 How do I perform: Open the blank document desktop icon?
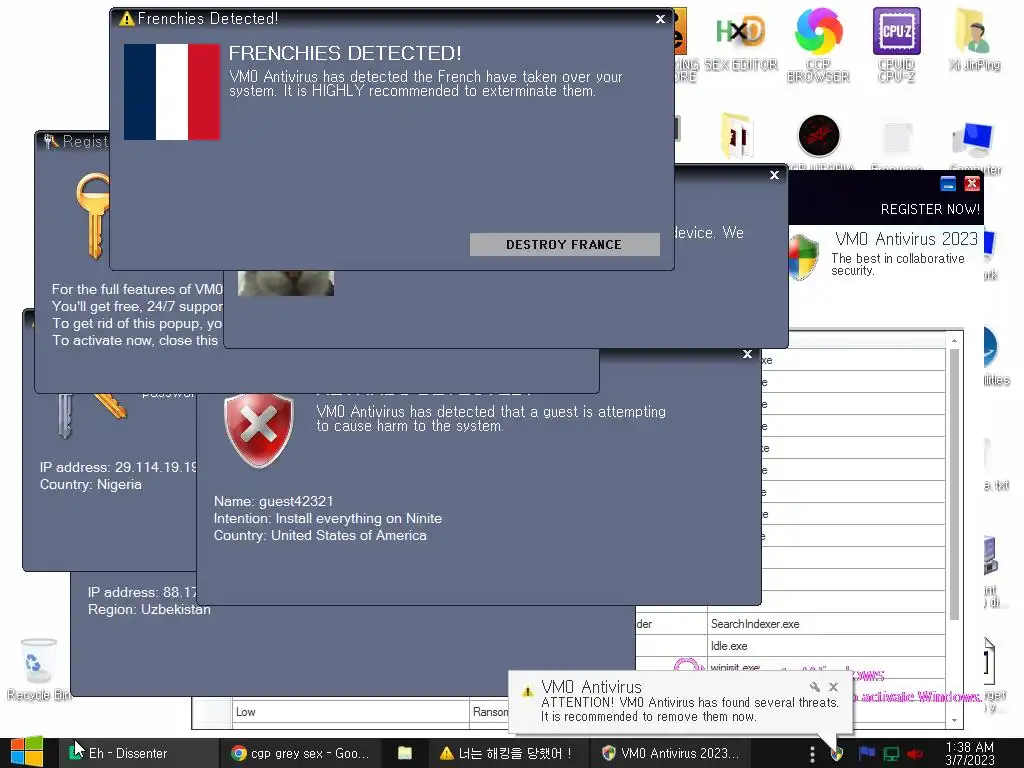898,137
